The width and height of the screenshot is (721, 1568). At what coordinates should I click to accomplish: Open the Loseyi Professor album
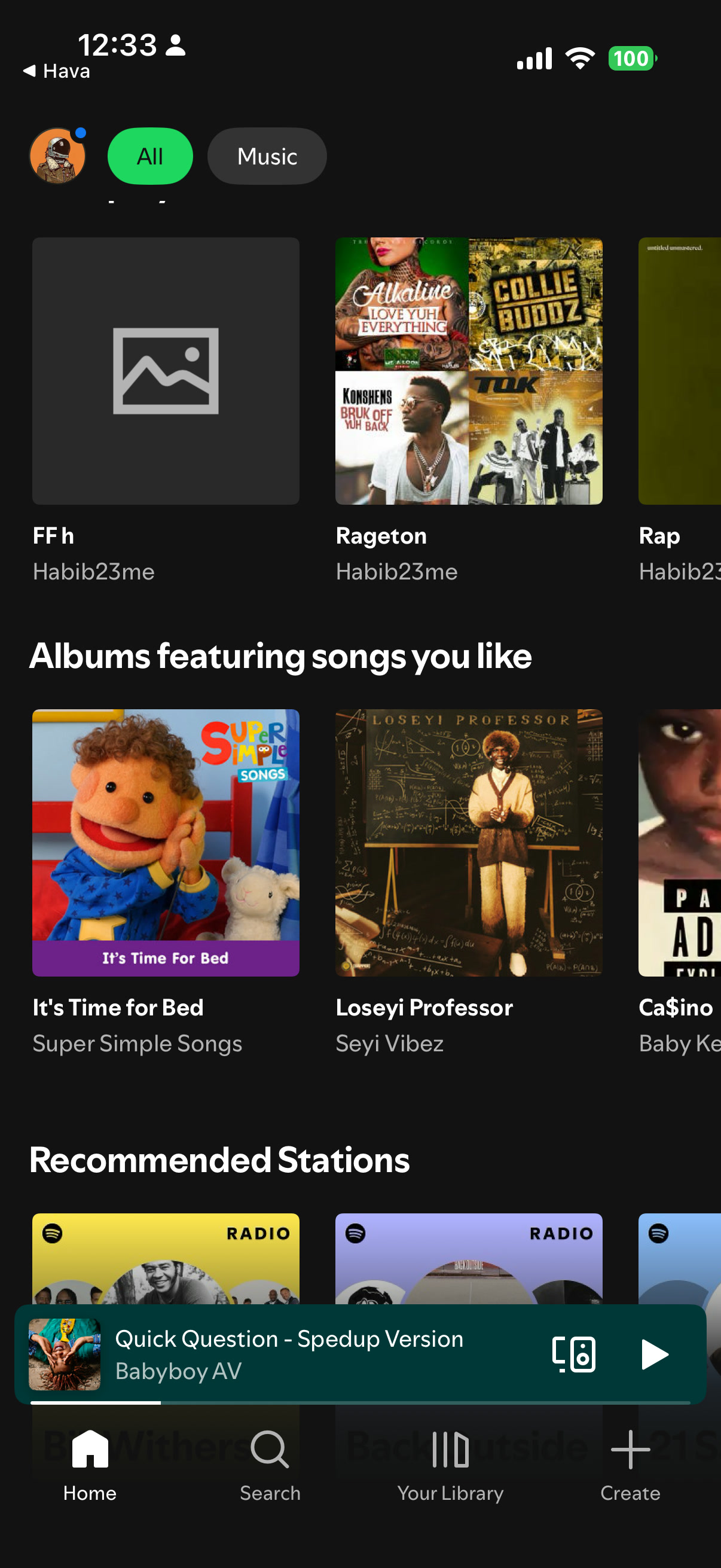tap(469, 843)
